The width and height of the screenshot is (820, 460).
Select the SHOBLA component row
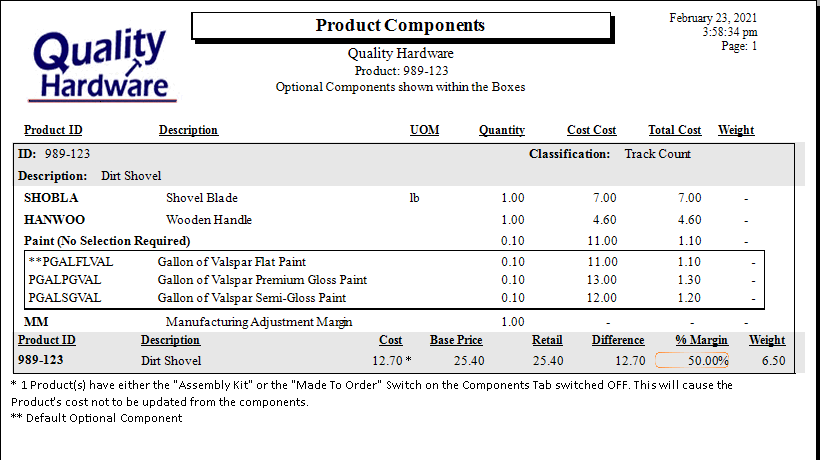(387, 198)
